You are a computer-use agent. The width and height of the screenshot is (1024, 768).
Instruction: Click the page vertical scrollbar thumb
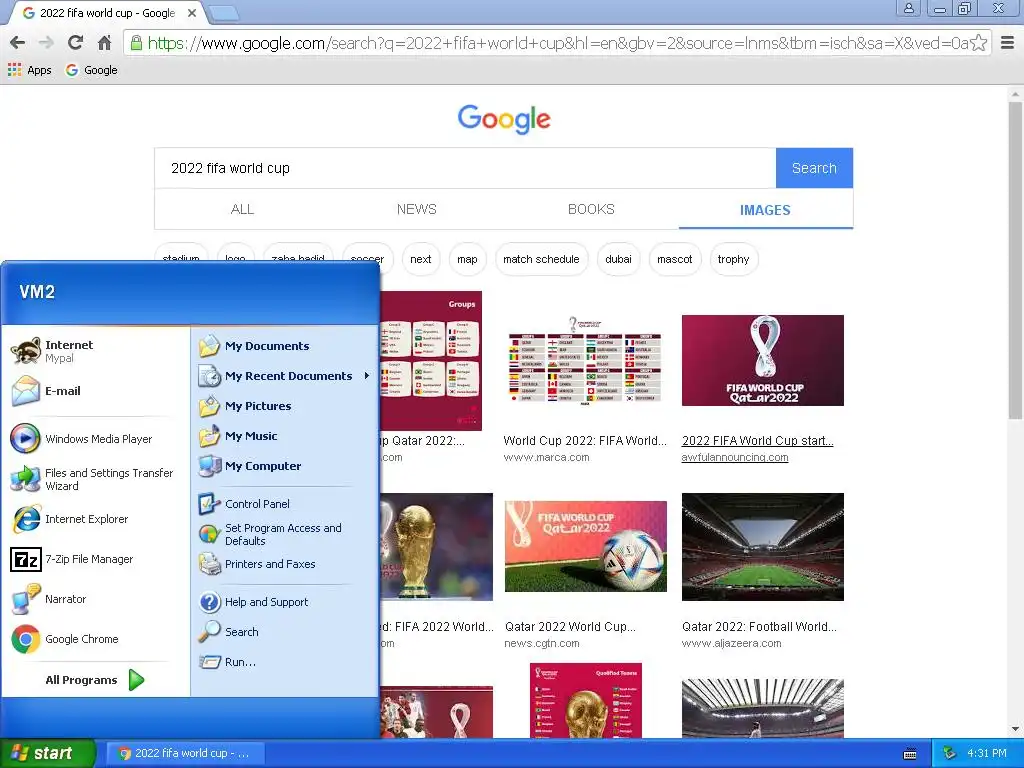[1015, 260]
